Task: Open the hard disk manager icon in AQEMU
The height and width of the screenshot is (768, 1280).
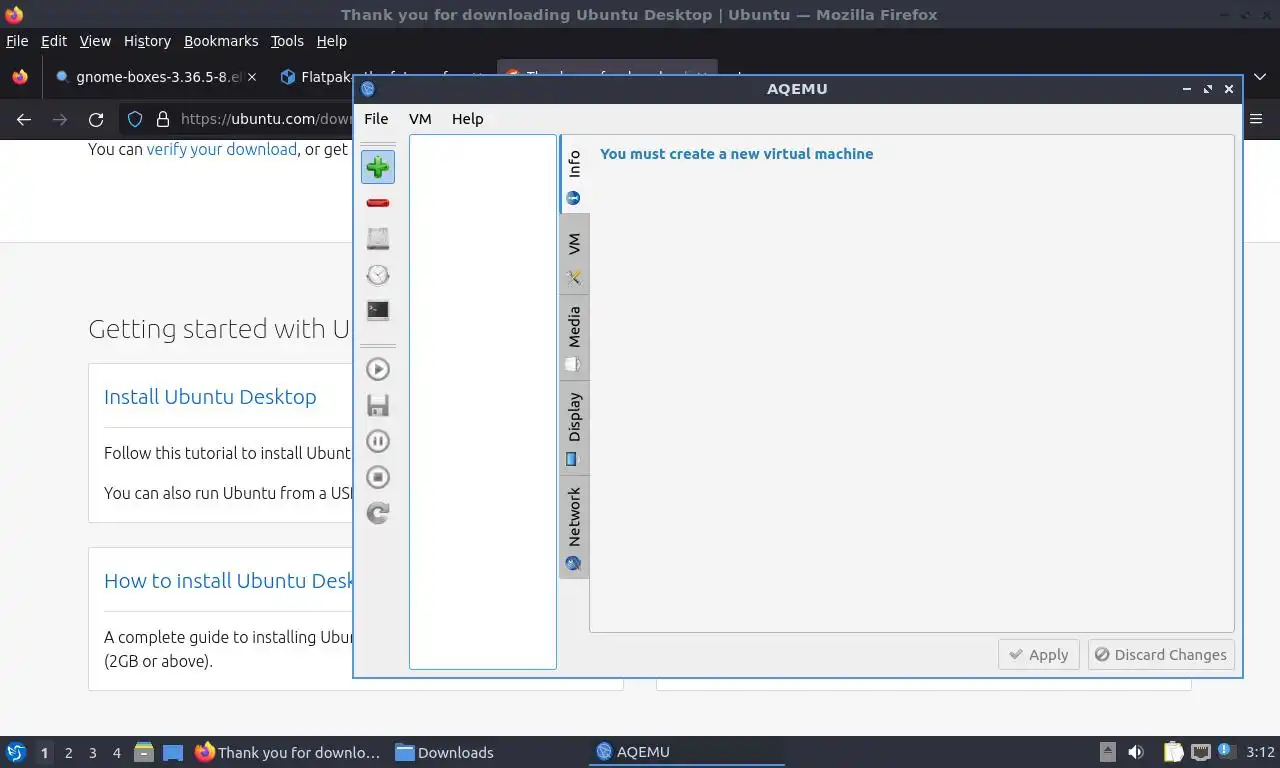Action: click(x=378, y=238)
